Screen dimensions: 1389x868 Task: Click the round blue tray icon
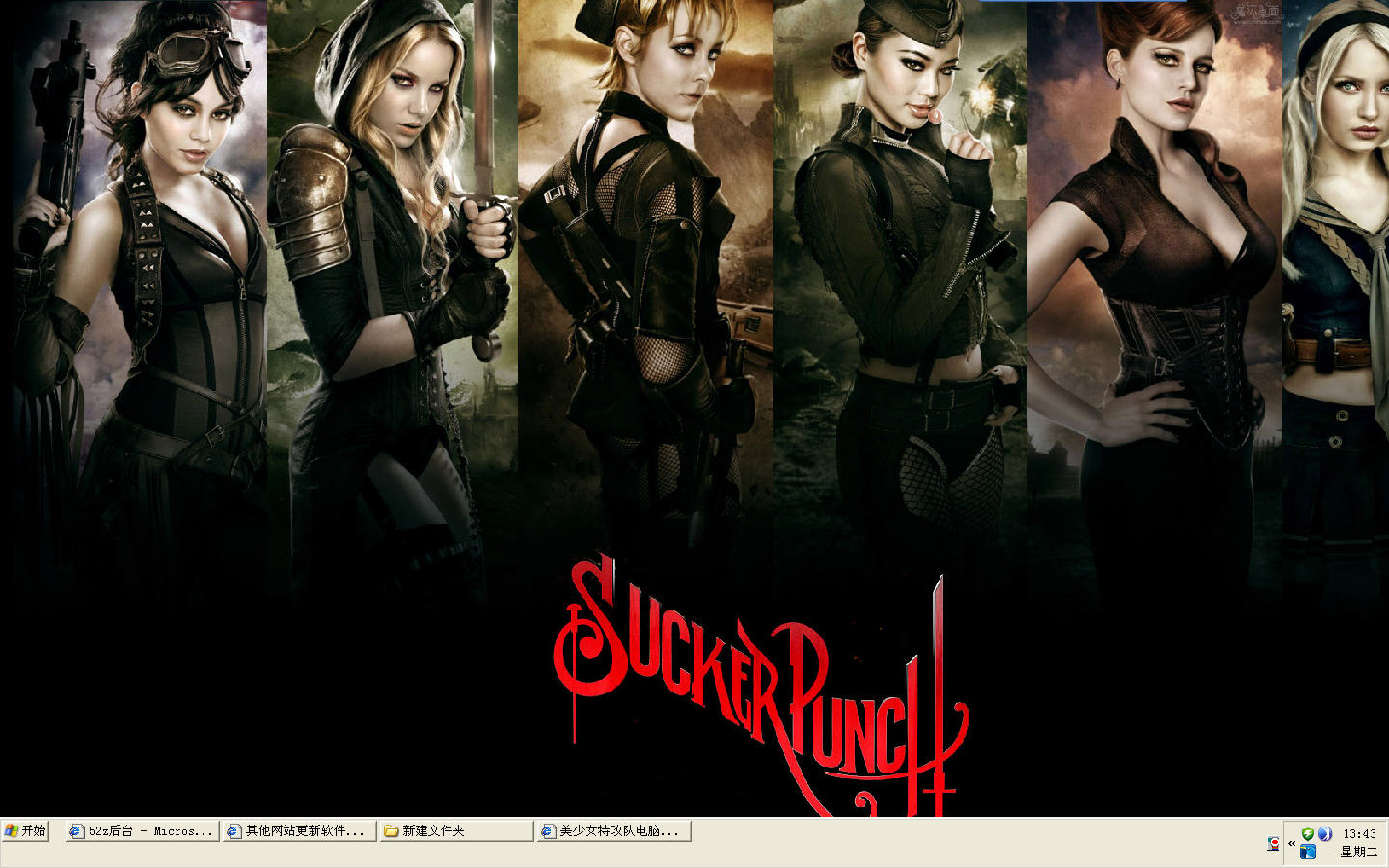[1324, 834]
